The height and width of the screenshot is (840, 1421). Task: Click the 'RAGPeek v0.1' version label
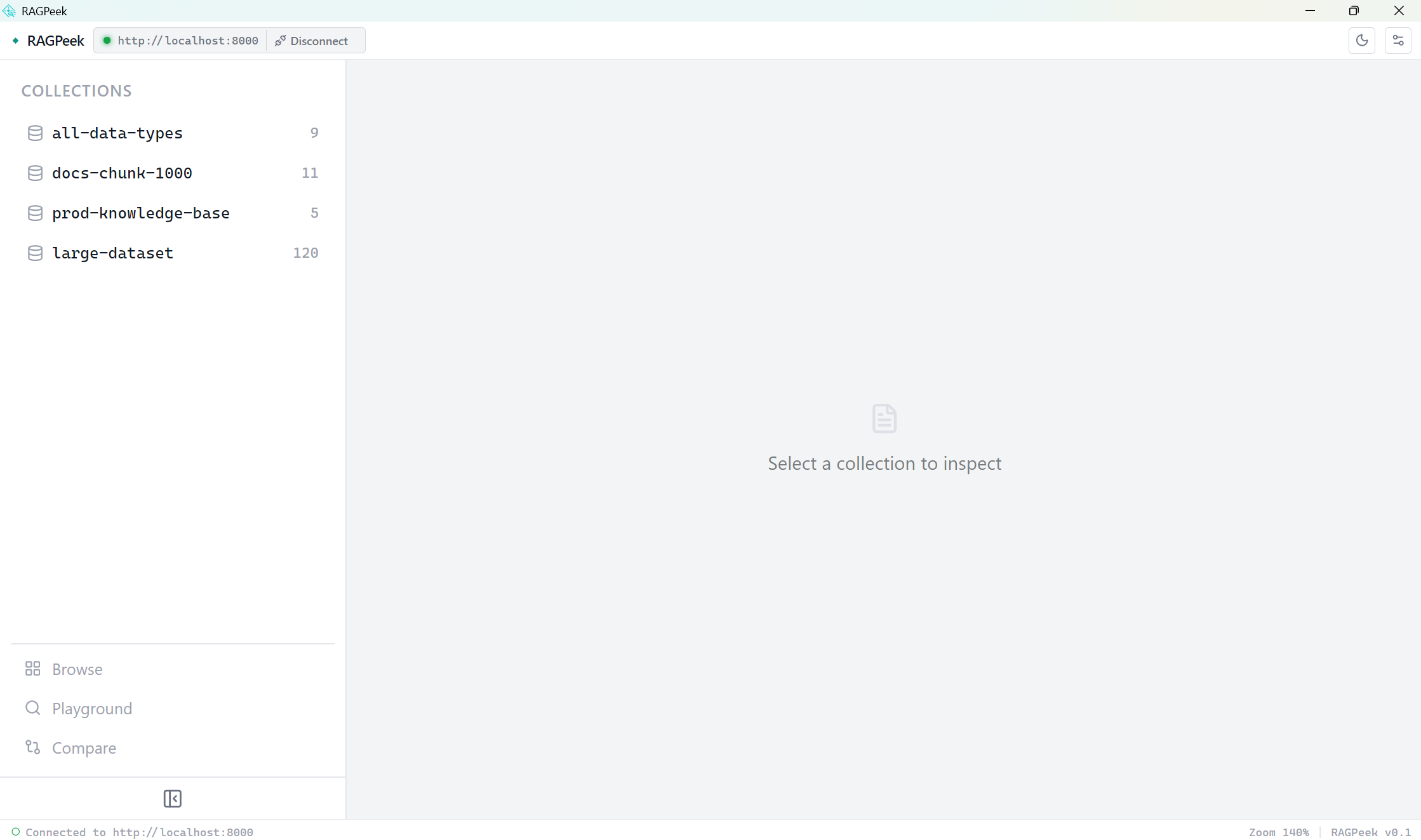click(x=1371, y=832)
